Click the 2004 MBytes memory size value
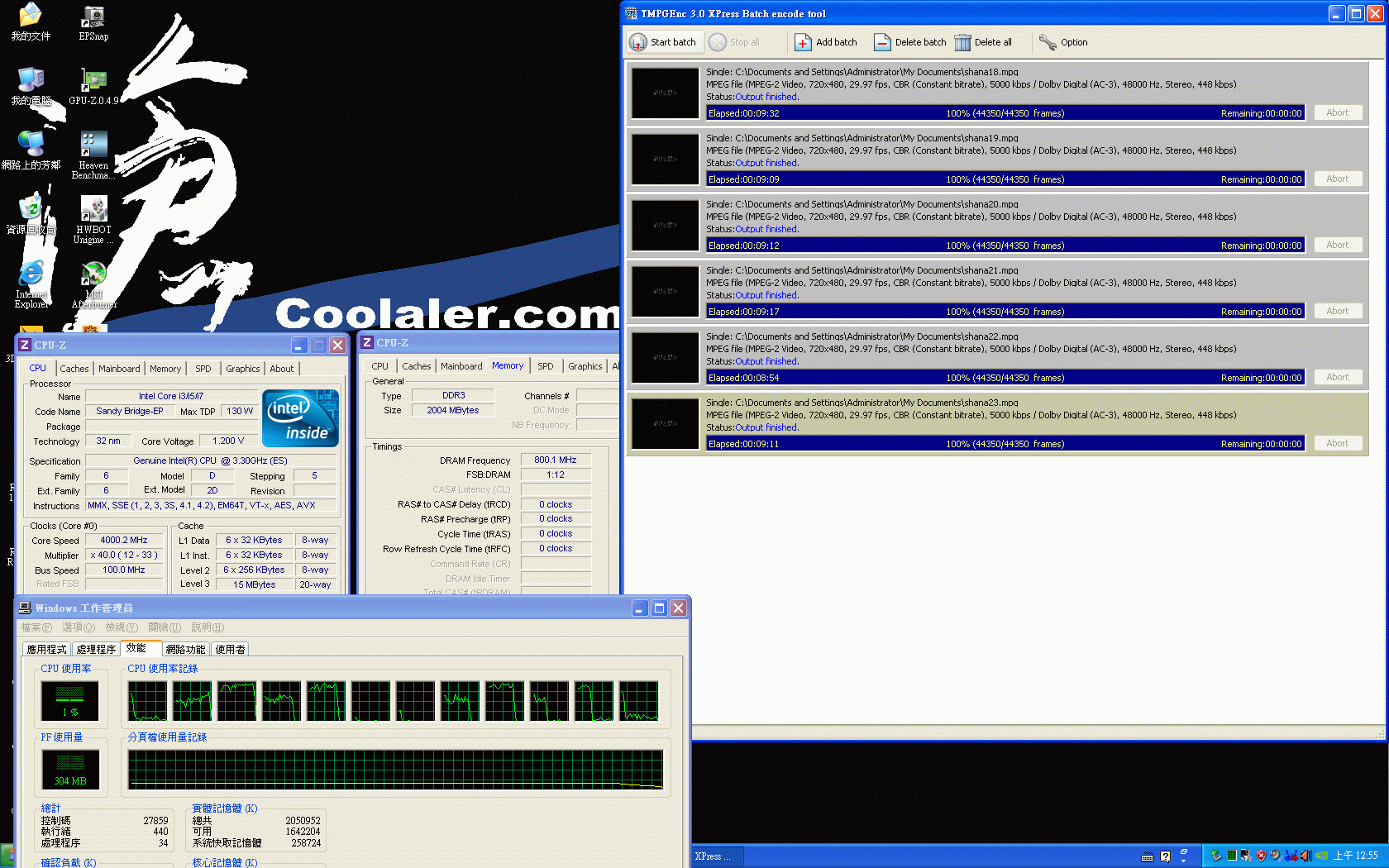1389x868 pixels. 453,410
